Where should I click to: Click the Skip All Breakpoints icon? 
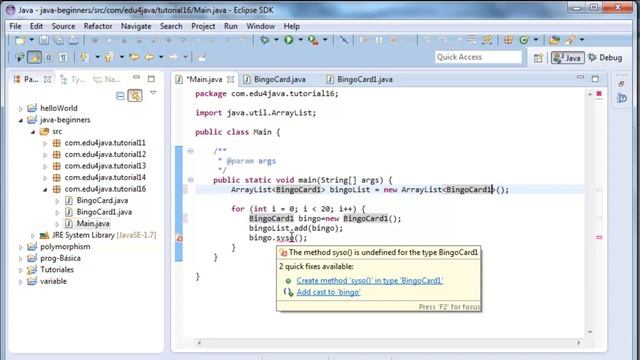click(x=344, y=40)
